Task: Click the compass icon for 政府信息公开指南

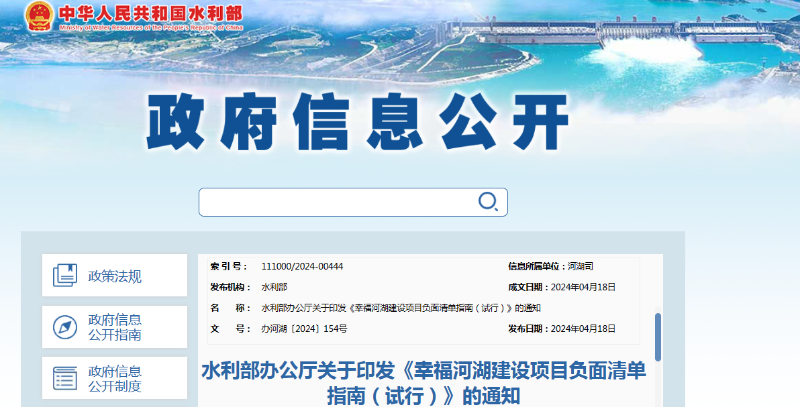Action: click(x=65, y=326)
